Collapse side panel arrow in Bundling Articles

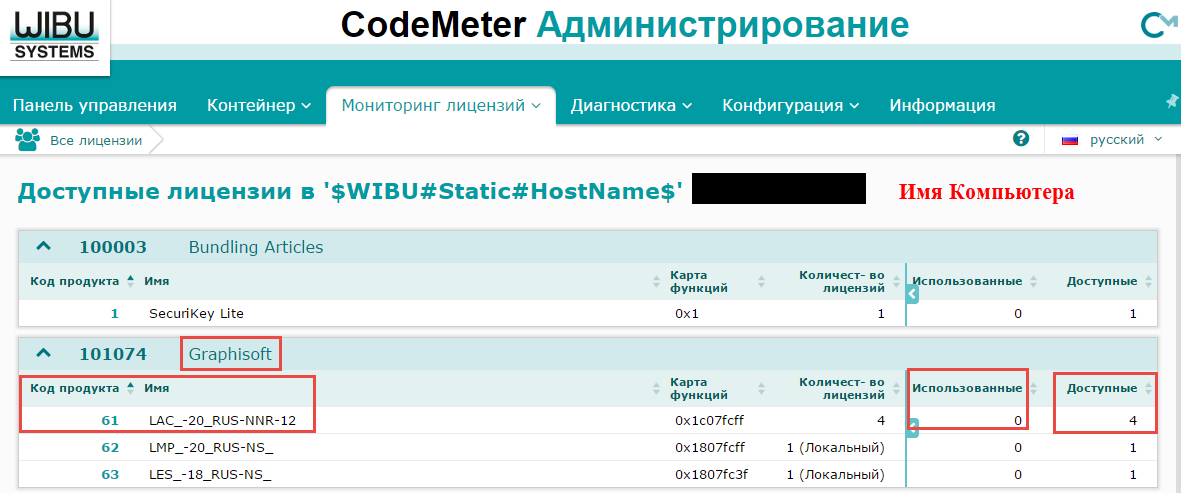pyautogui.click(x=912, y=295)
